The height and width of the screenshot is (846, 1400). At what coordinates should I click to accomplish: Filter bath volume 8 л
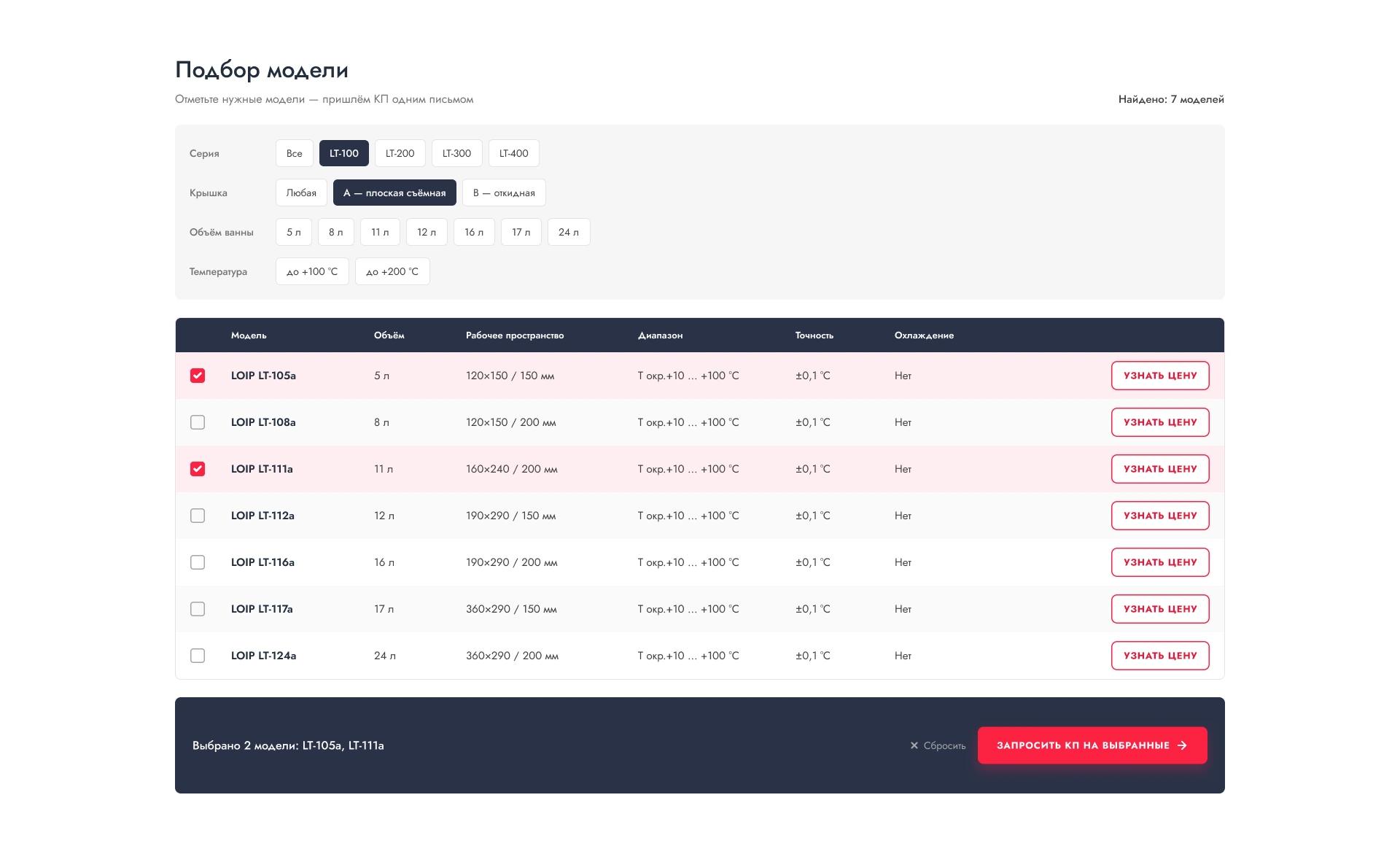coord(336,232)
